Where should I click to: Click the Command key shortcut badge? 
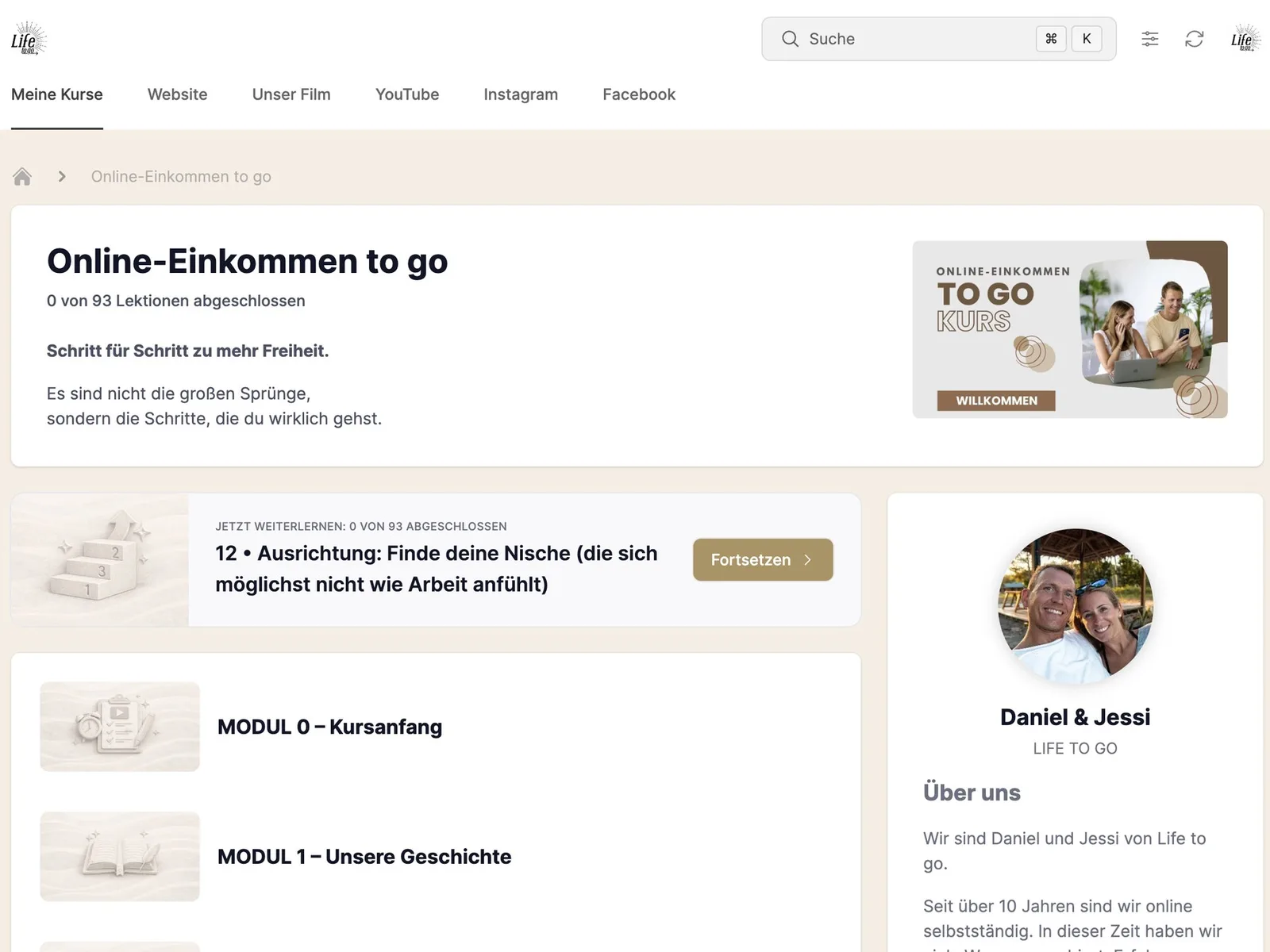tap(1051, 39)
